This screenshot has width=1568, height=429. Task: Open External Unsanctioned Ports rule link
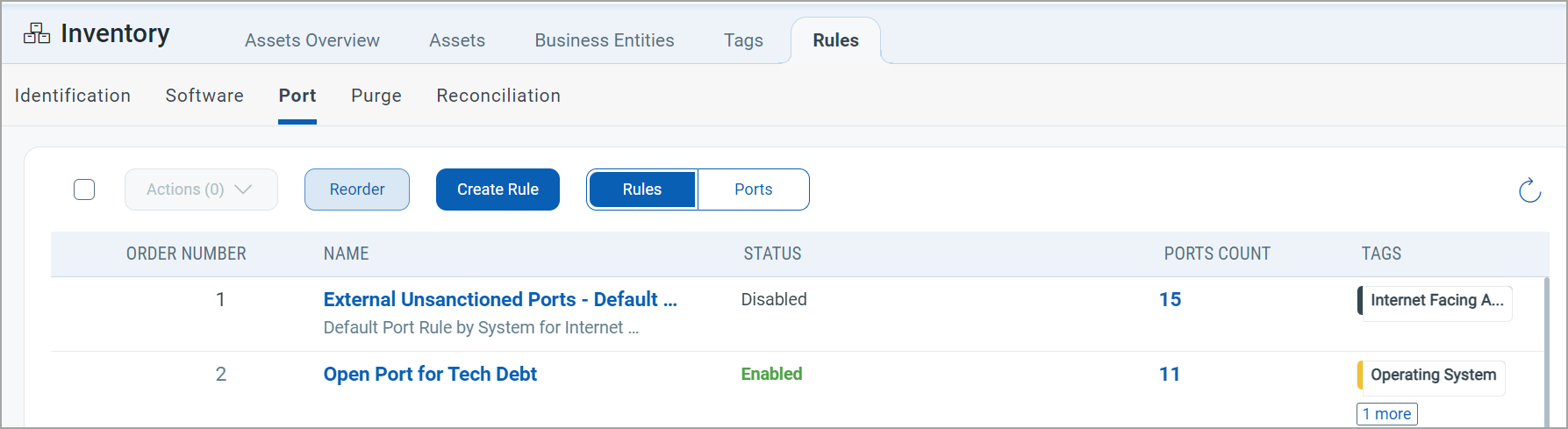pos(500,300)
